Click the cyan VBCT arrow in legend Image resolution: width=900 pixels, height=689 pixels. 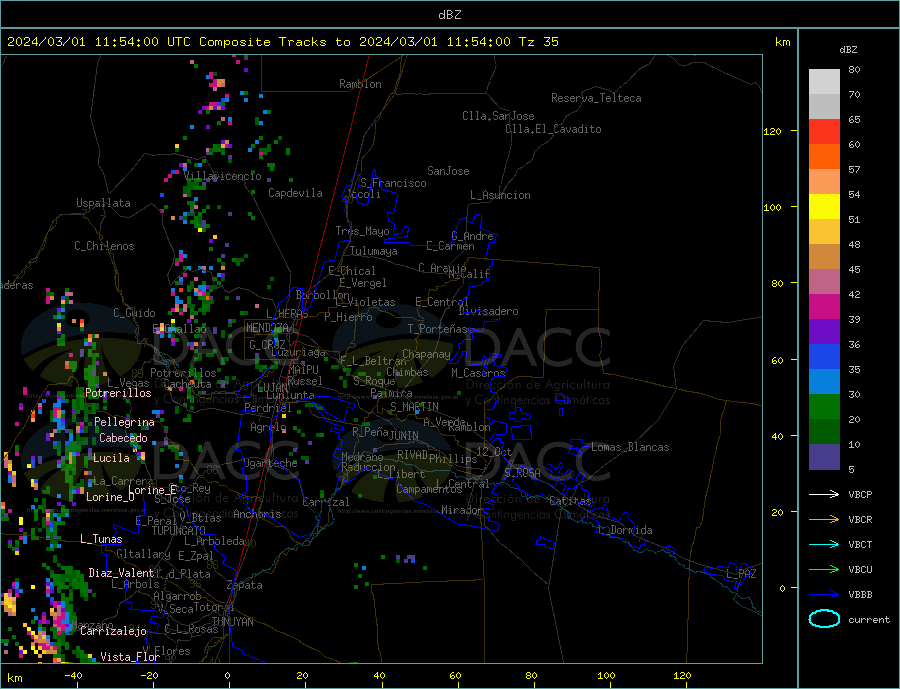[x=825, y=544]
